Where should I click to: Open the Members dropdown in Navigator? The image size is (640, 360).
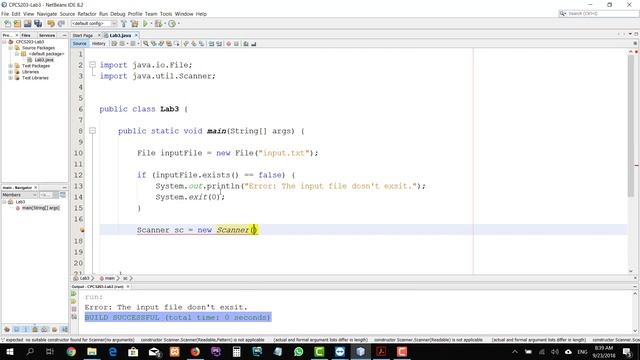click(x=20, y=195)
